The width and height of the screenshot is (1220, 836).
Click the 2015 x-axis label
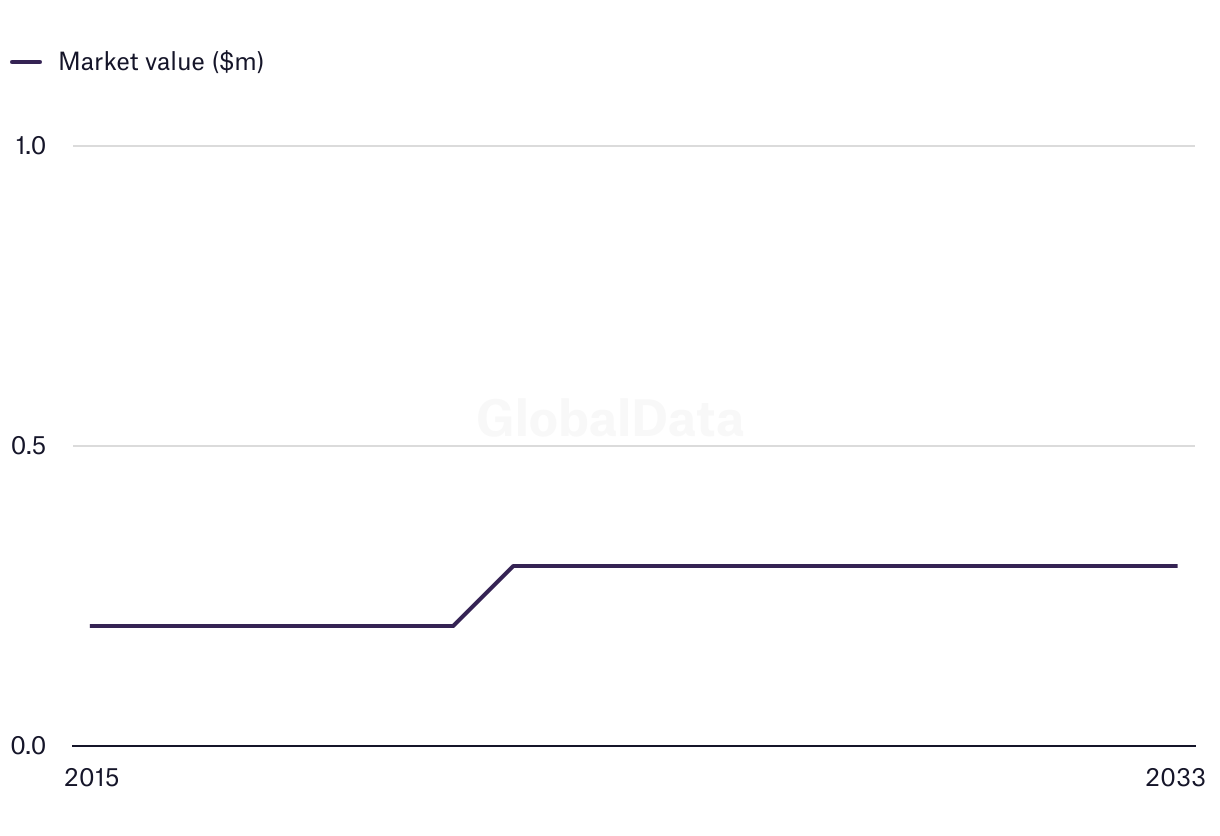91,778
